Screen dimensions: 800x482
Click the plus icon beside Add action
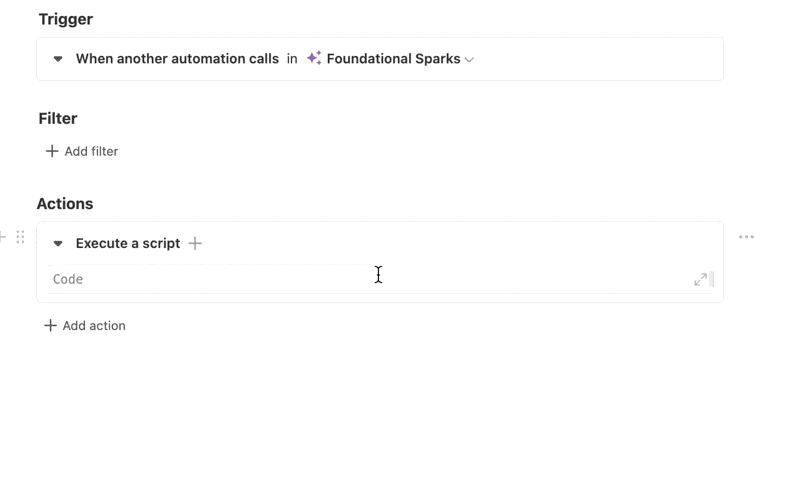click(50, 325)
